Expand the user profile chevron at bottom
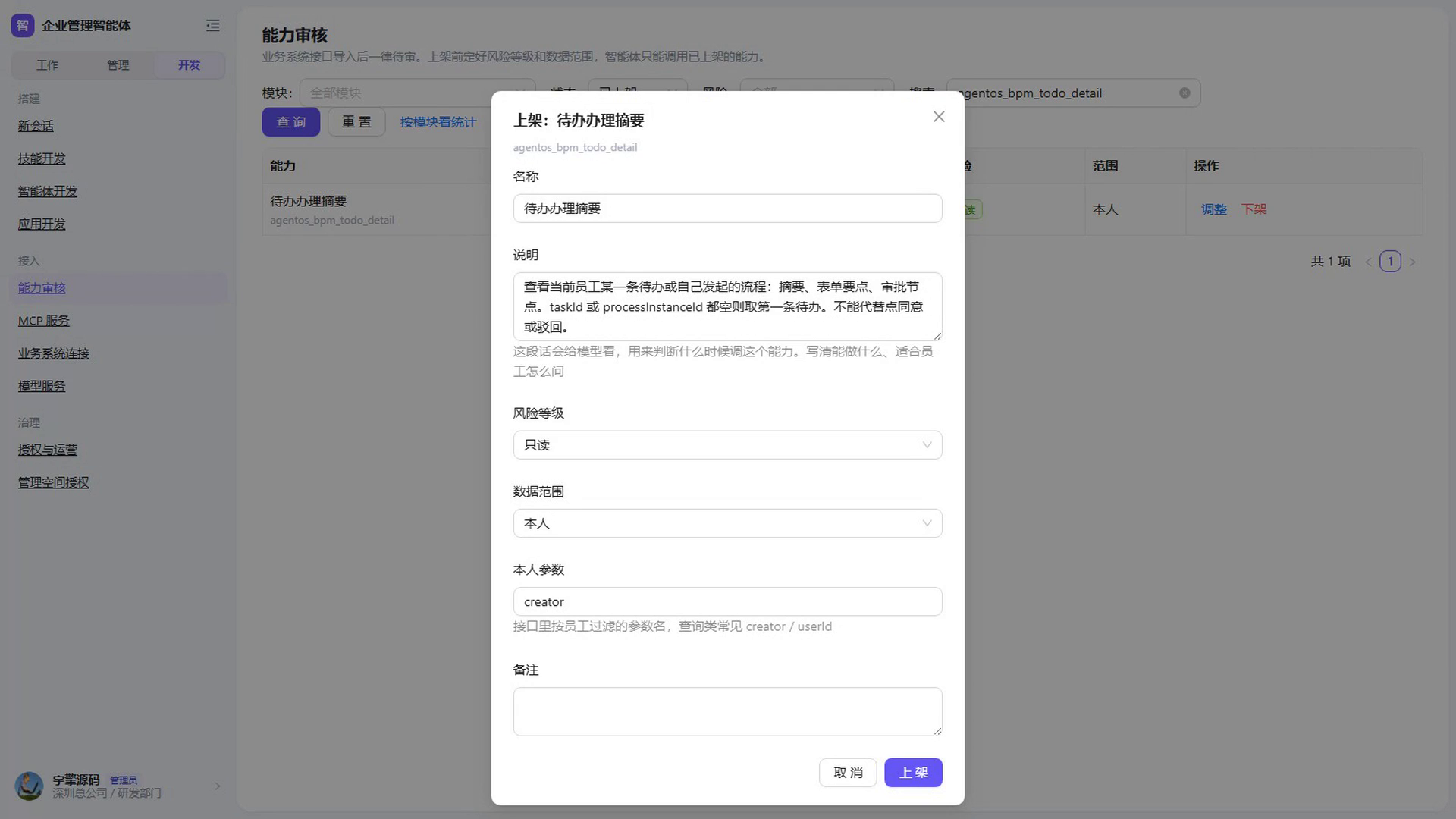The width and height of the screenshot is (1456, 819). click(x=217, y=786)
